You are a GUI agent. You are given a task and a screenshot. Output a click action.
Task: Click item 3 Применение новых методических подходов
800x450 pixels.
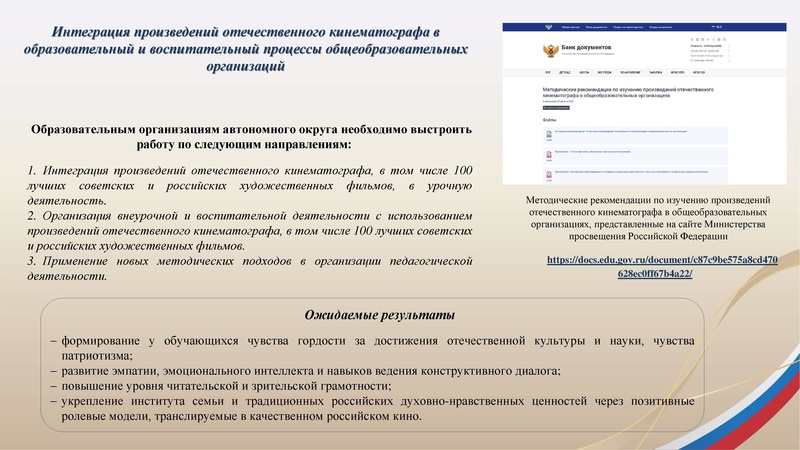[x=249, y=268]
